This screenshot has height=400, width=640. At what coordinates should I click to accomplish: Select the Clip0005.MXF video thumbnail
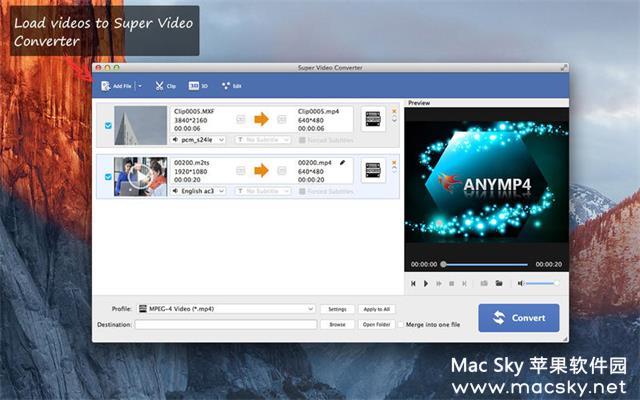click(x=140, y=125)
